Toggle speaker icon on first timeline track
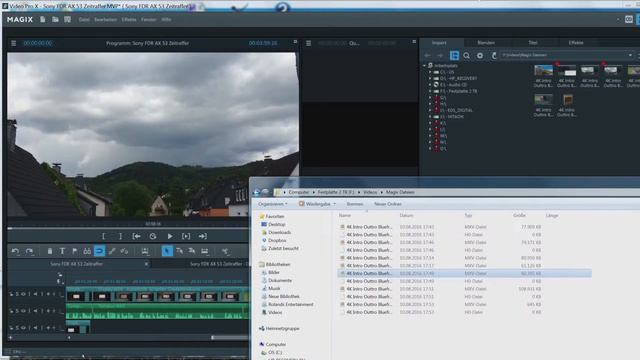Screen dimensions: 640x360 click(x=36, y=294)
